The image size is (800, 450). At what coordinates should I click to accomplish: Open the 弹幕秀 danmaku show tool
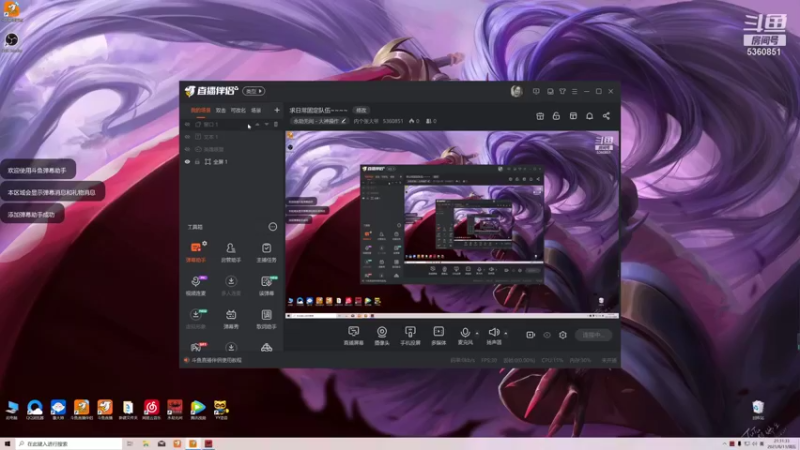231,319
